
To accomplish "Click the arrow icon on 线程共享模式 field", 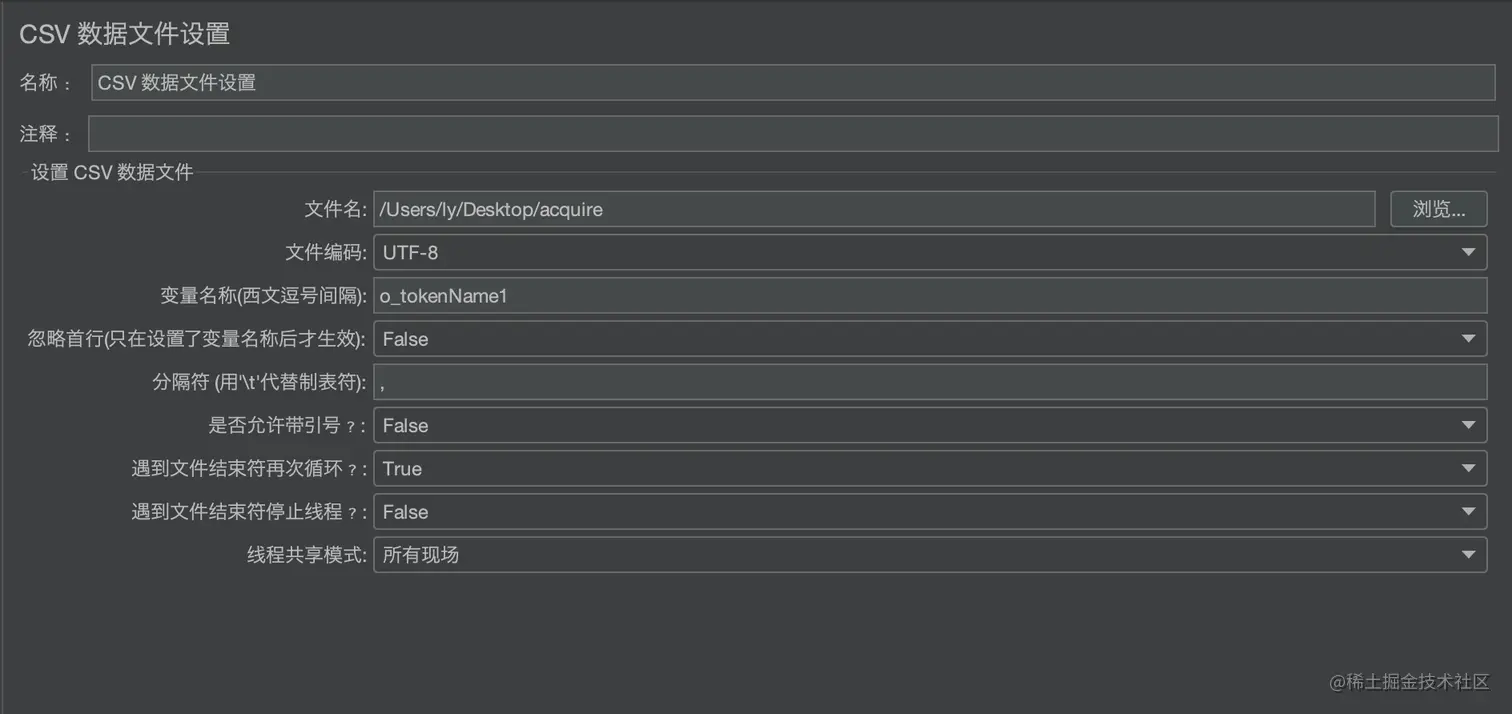I will click(1468, 554).
